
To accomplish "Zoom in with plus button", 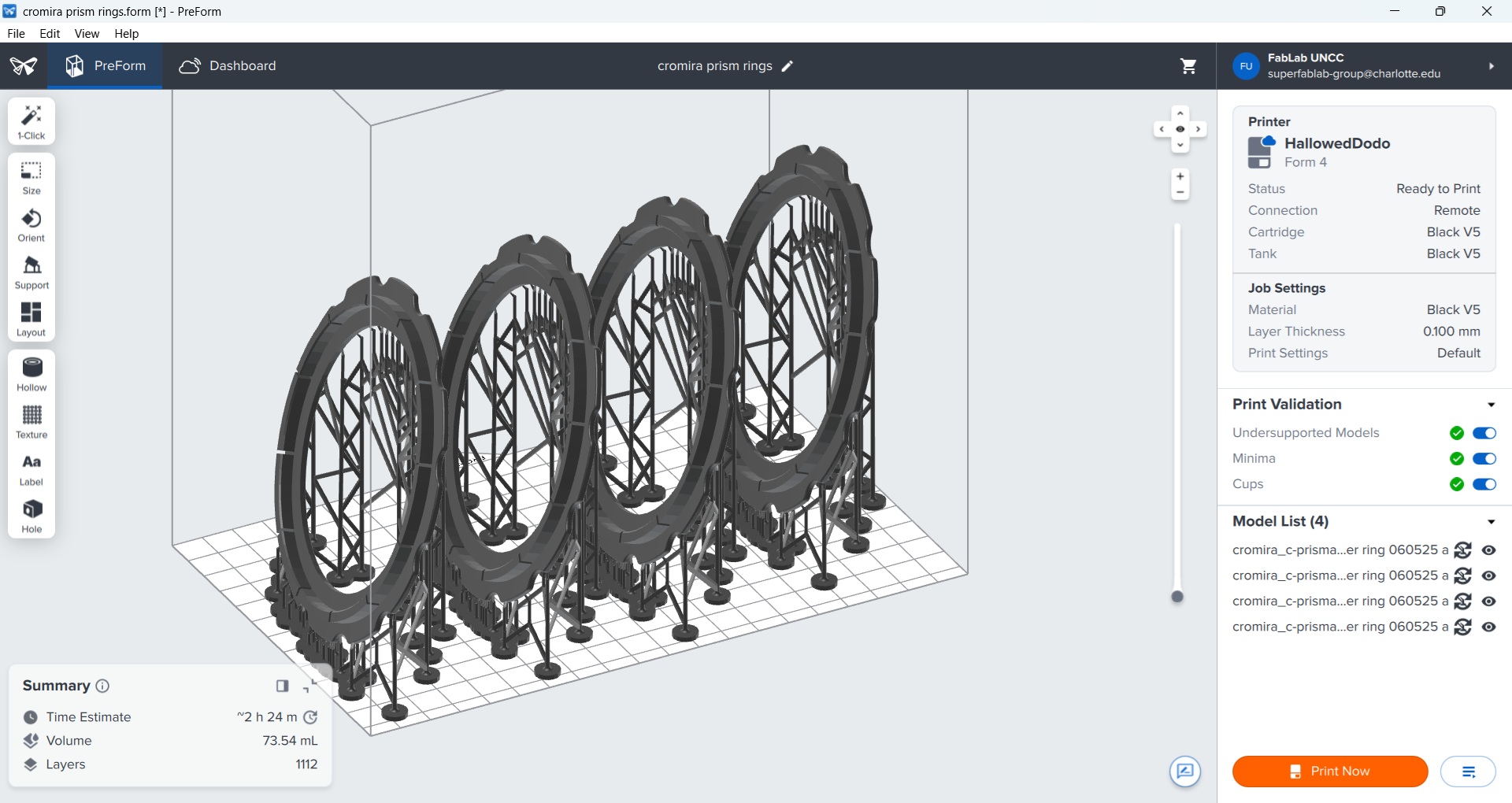I will point(1180,176).
